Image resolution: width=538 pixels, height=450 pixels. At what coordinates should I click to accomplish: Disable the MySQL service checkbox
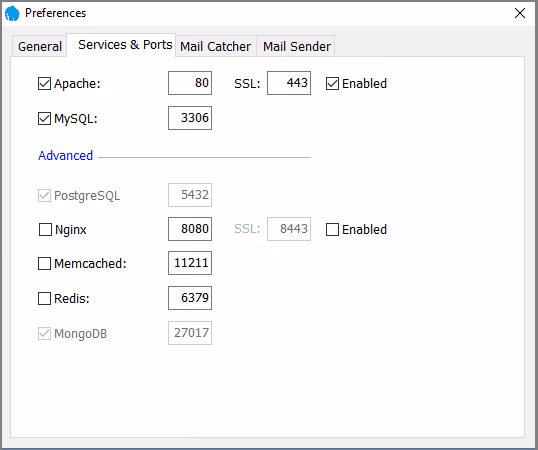pos(44,119)
